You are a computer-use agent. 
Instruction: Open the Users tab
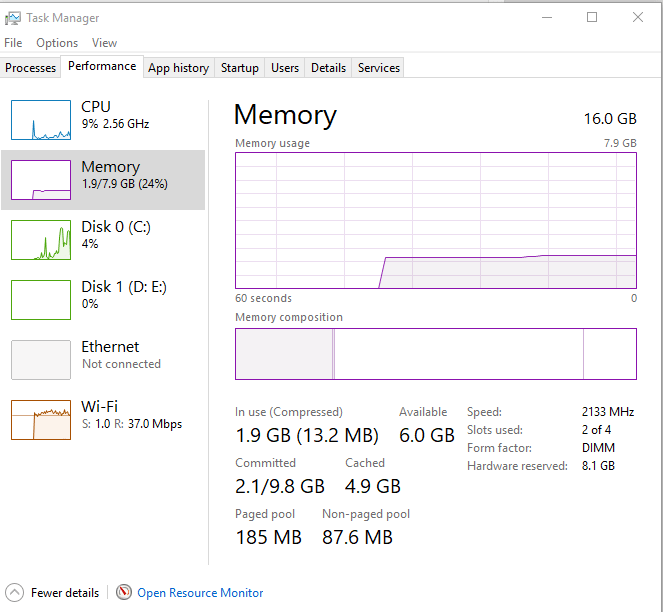tap(285, 68)
